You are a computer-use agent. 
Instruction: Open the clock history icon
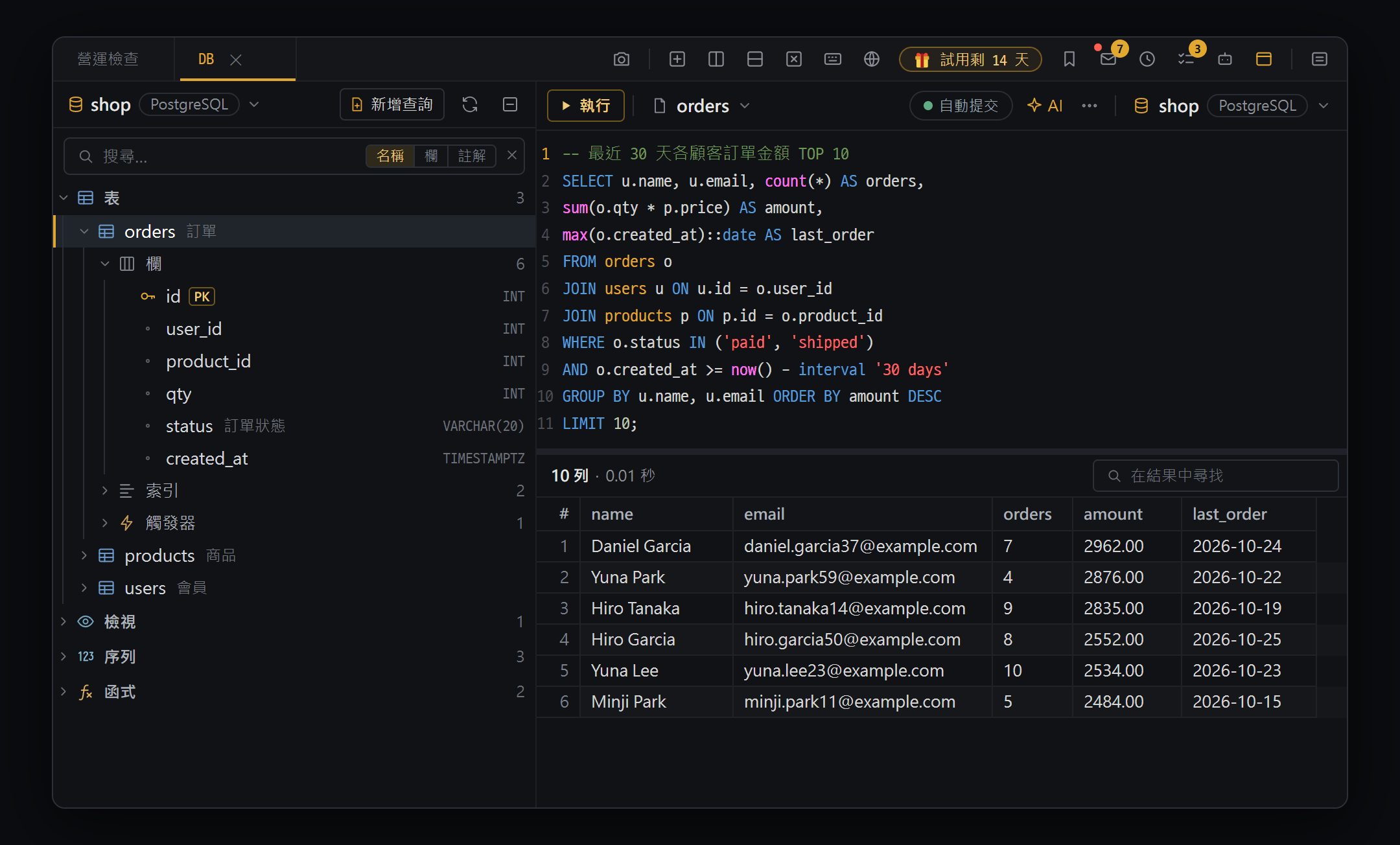click(x=1147, y=60)
